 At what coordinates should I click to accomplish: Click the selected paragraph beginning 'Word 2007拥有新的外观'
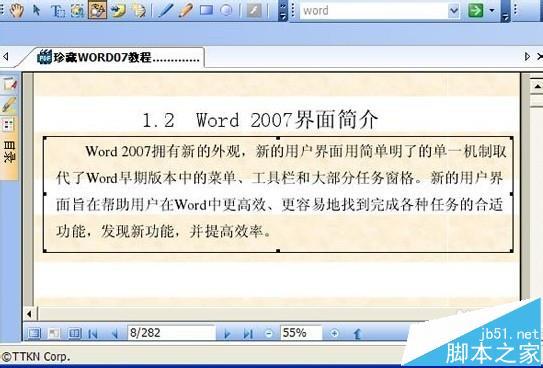point(278,194)
